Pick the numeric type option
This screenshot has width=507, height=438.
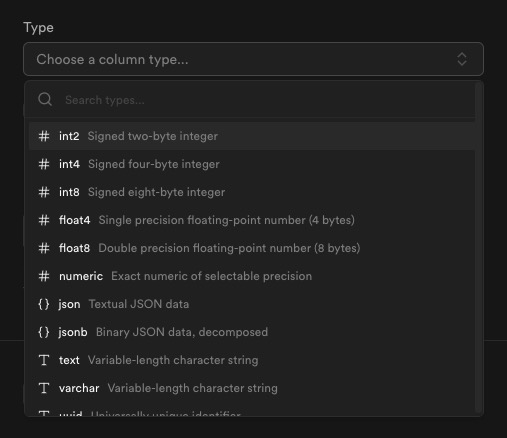(x=252, y=276)
